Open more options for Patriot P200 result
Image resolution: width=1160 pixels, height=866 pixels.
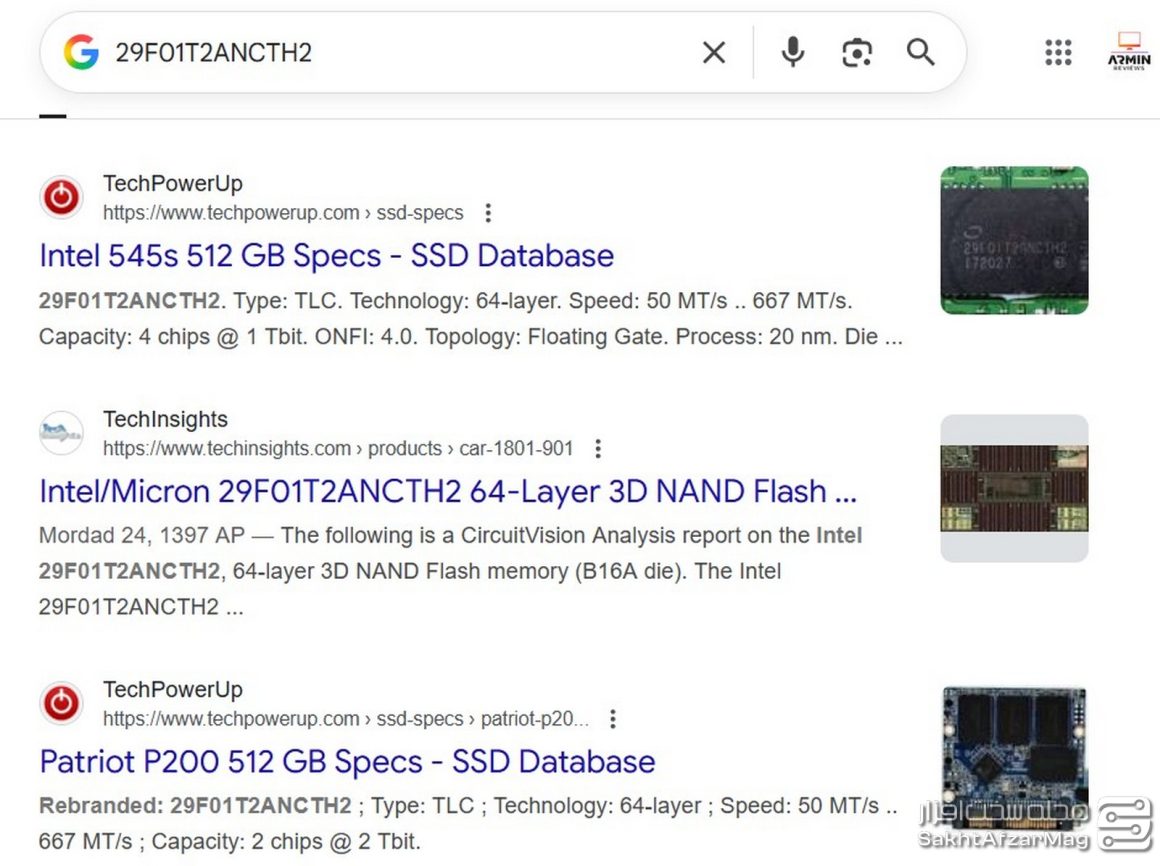(613, 719)
